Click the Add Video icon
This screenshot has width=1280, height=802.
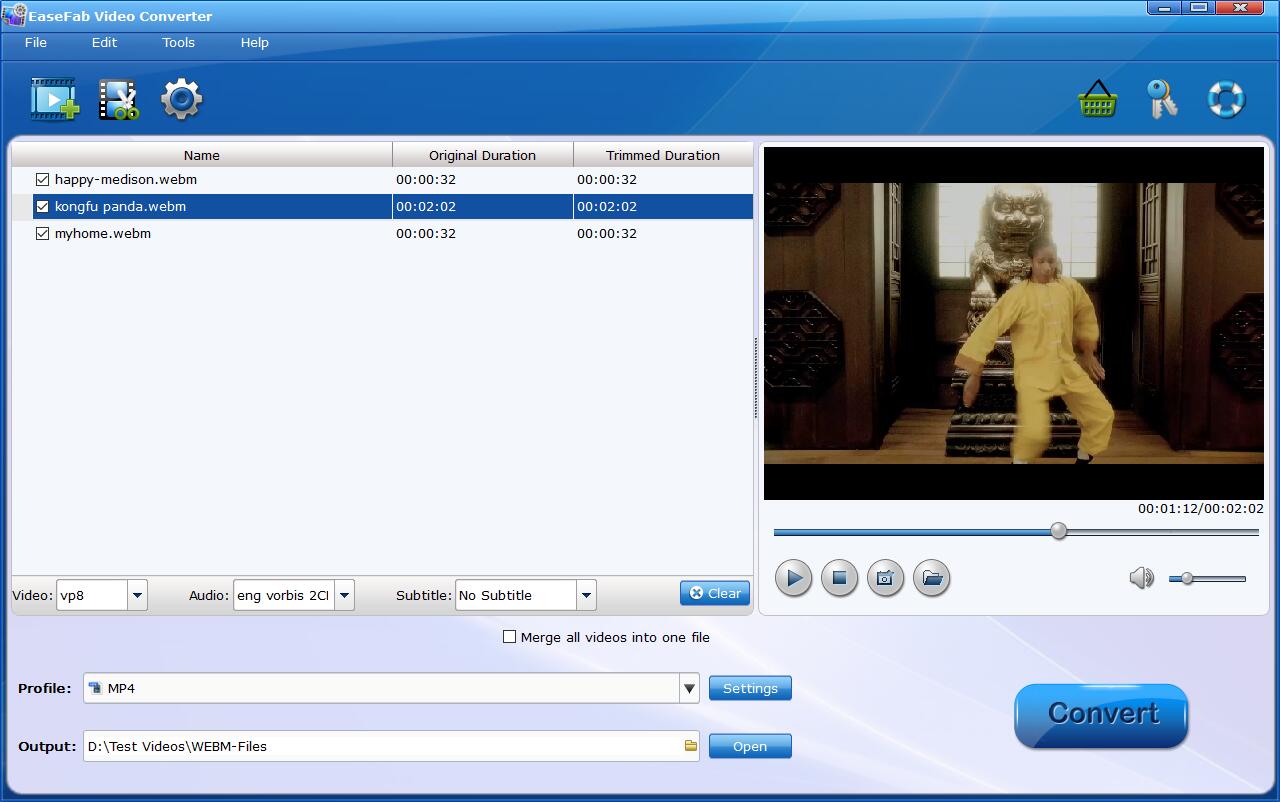click(x=54, y=99)
